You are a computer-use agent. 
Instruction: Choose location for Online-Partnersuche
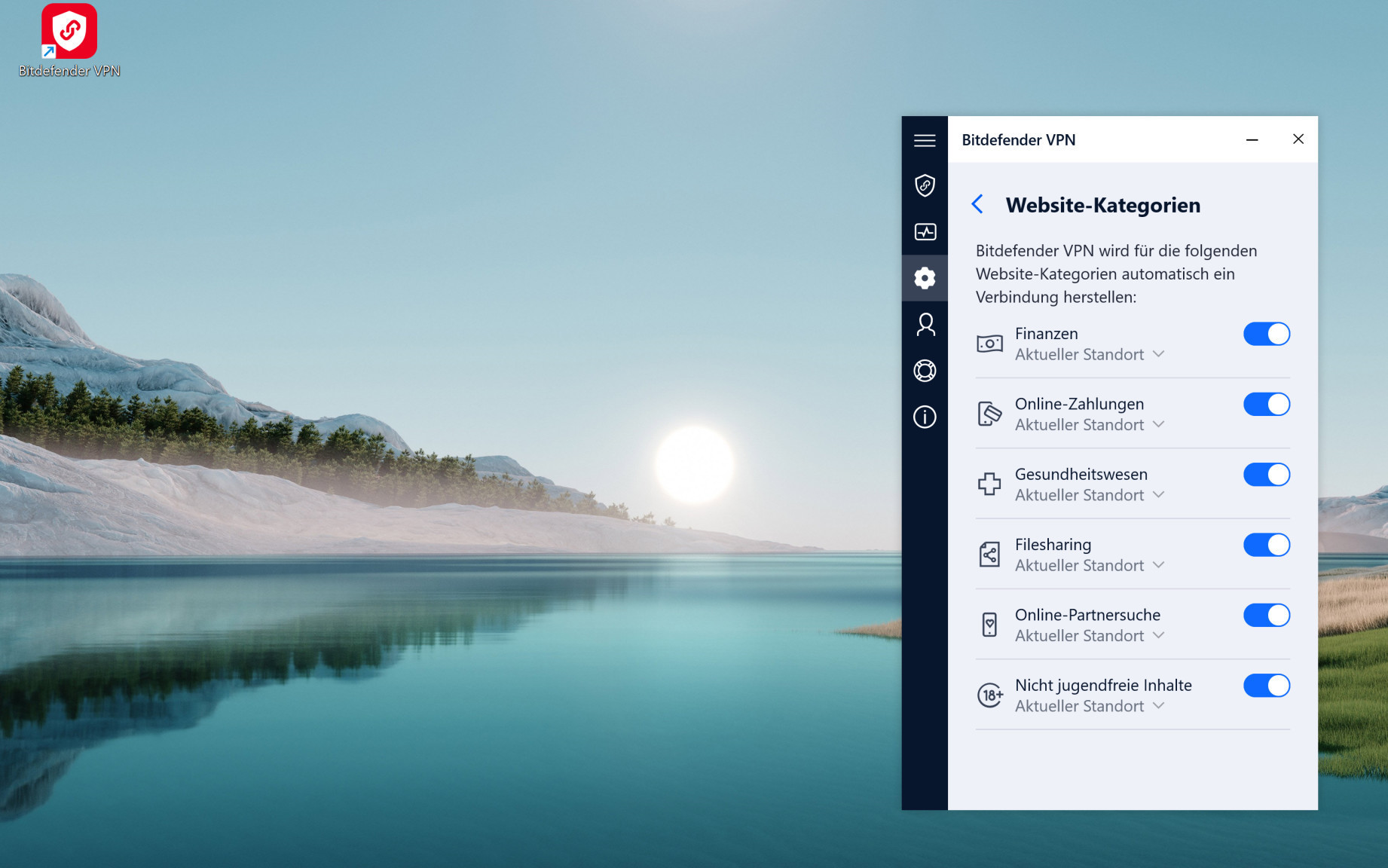tap(1090, 636)
